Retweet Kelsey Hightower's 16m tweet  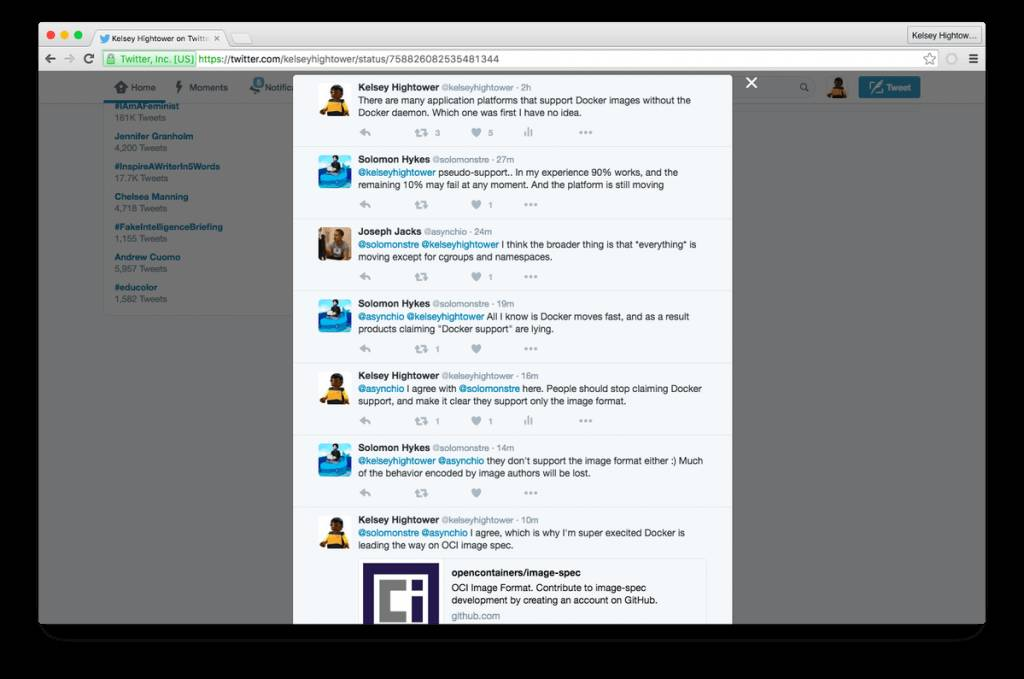coord(421,421)
